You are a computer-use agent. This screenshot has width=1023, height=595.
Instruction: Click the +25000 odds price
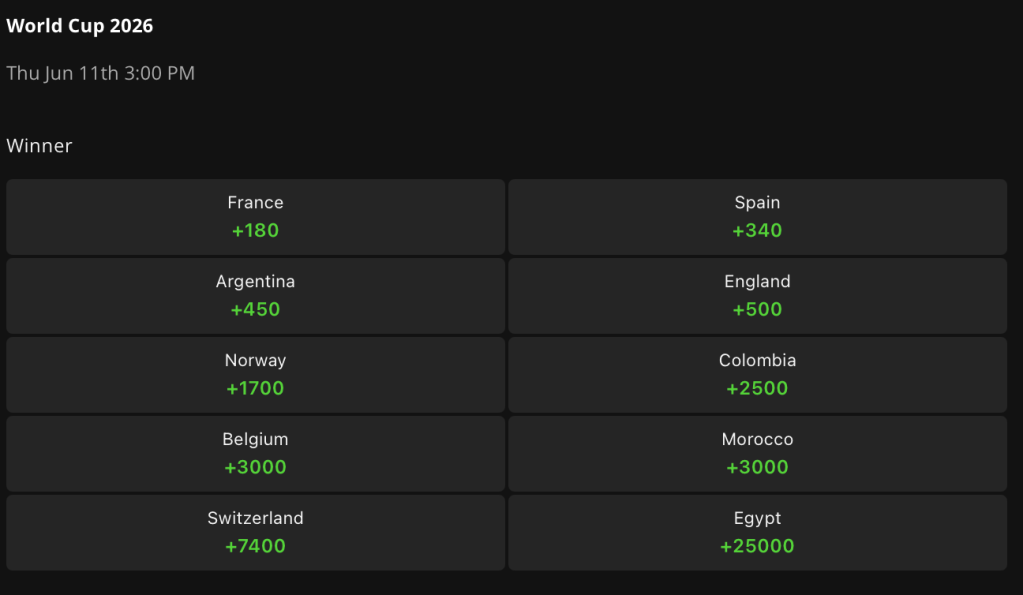click(x=757, y=546)
